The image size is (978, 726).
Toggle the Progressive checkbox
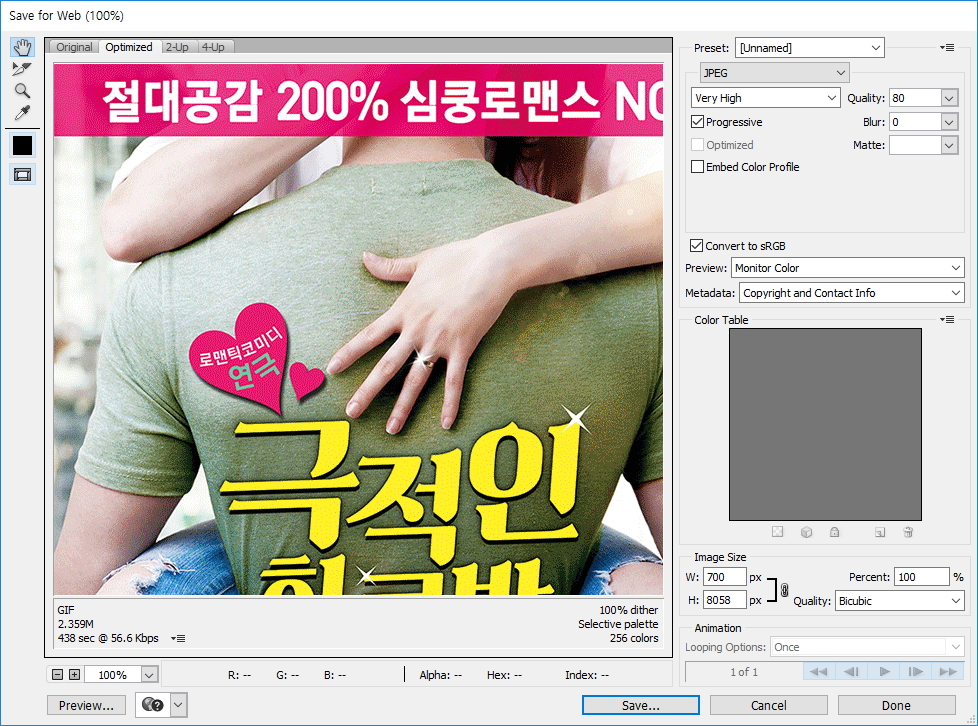[697, 122]
